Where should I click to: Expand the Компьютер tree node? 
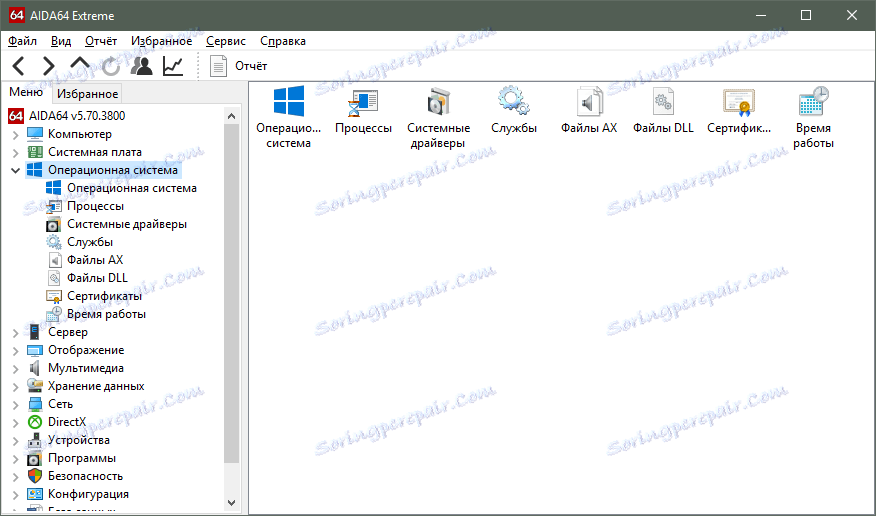click(x=16, y=135)
